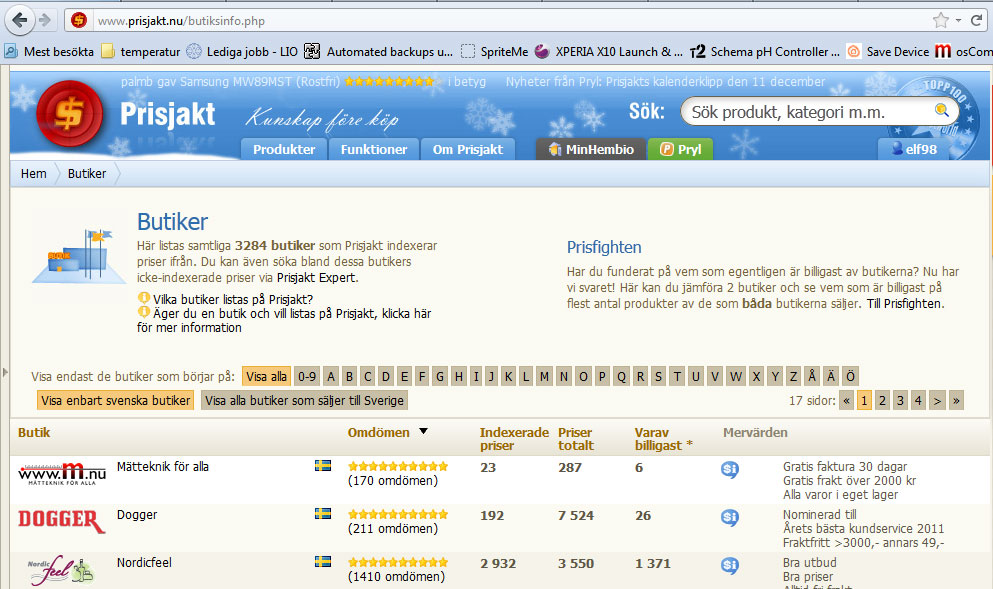The width and height of the screenshot is (993, 589).
Task: Click the Swedish flag beside Dogger
Action: 323,513
